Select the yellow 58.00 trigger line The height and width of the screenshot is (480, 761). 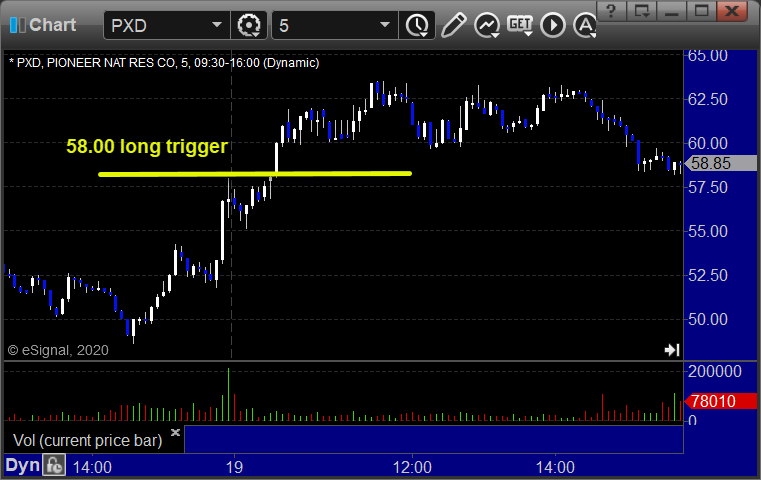(255, 173)
